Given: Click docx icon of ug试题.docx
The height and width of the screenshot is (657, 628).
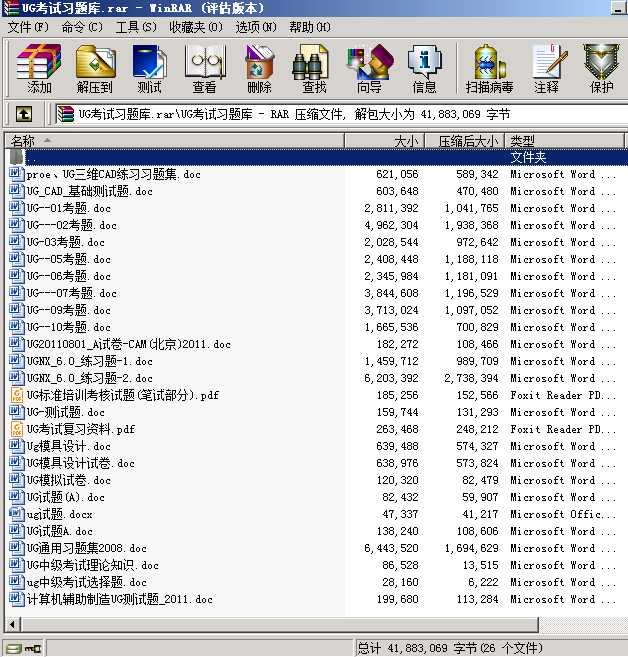Looking at the screenshot, I should (16, 514).
